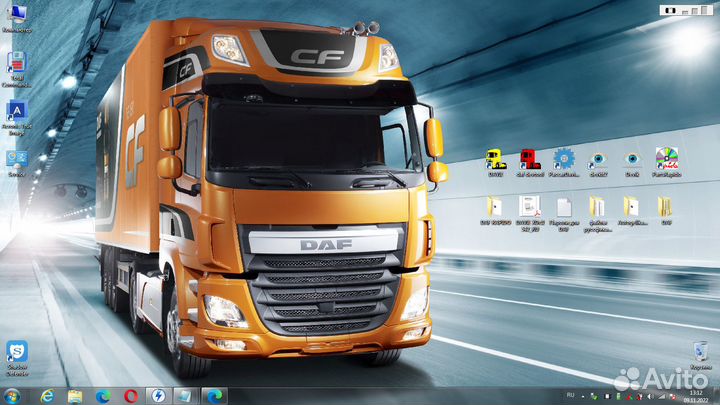Open the eye icon without shortcut arrow
This screenshot has width=720, height=405.
click(x=632, y=163)
